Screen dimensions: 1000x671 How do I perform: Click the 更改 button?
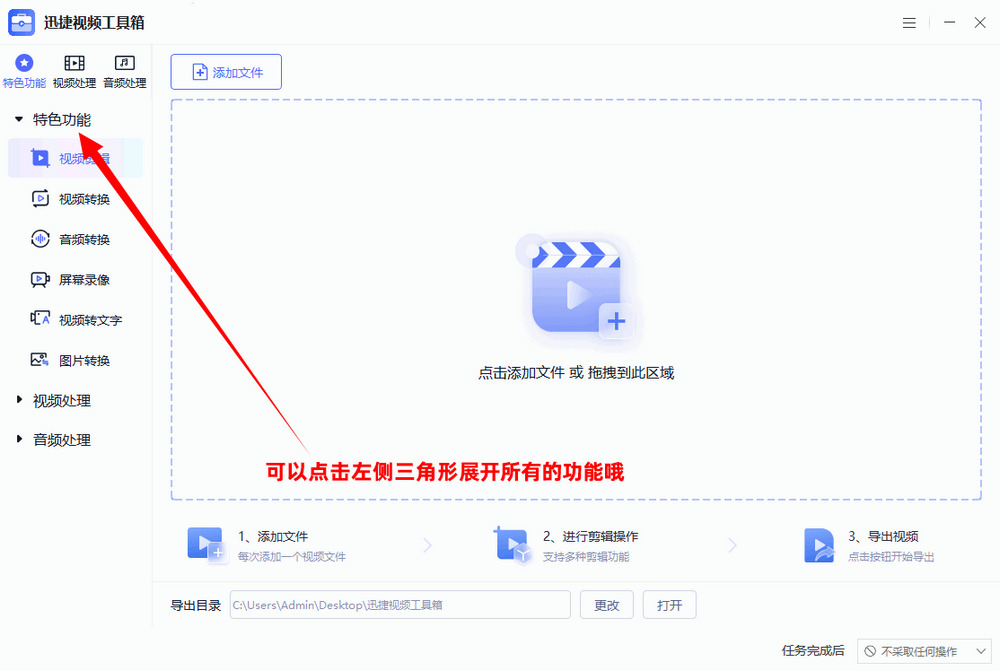point(607,605)
